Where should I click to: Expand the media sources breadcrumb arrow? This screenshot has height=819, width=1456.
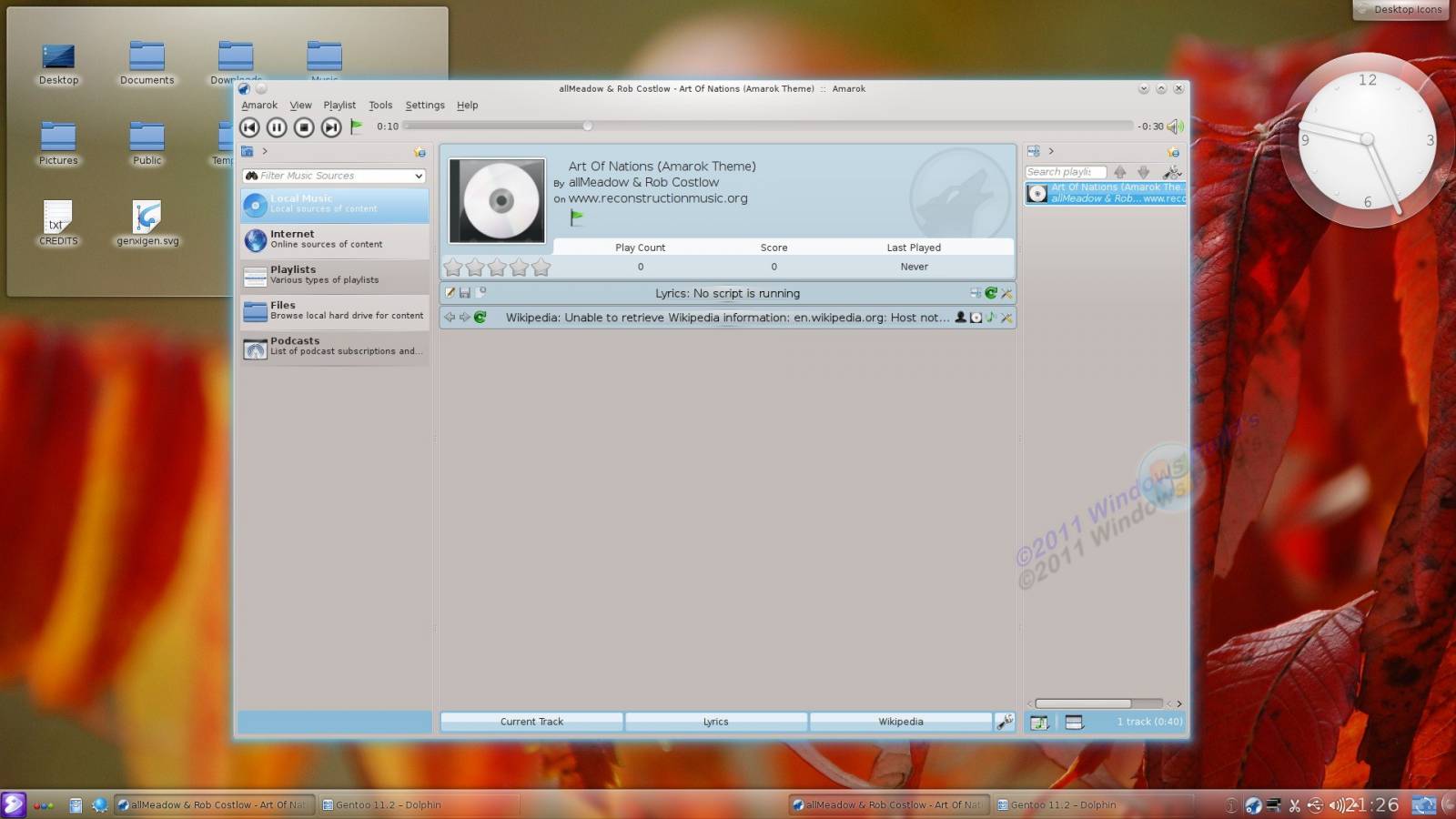click(x=265, y=151)
